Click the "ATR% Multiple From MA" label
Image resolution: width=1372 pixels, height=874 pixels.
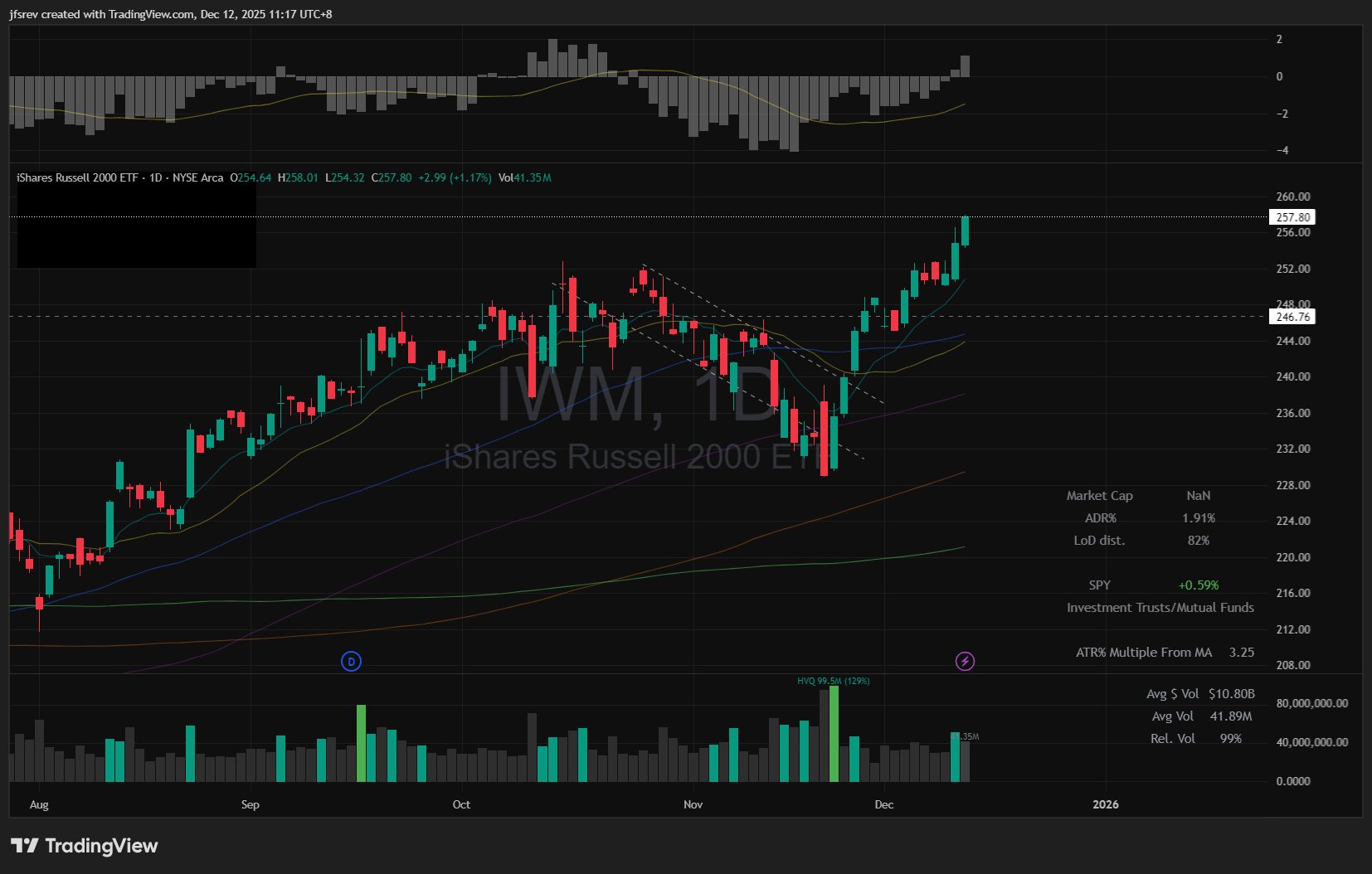point(1144,653)
